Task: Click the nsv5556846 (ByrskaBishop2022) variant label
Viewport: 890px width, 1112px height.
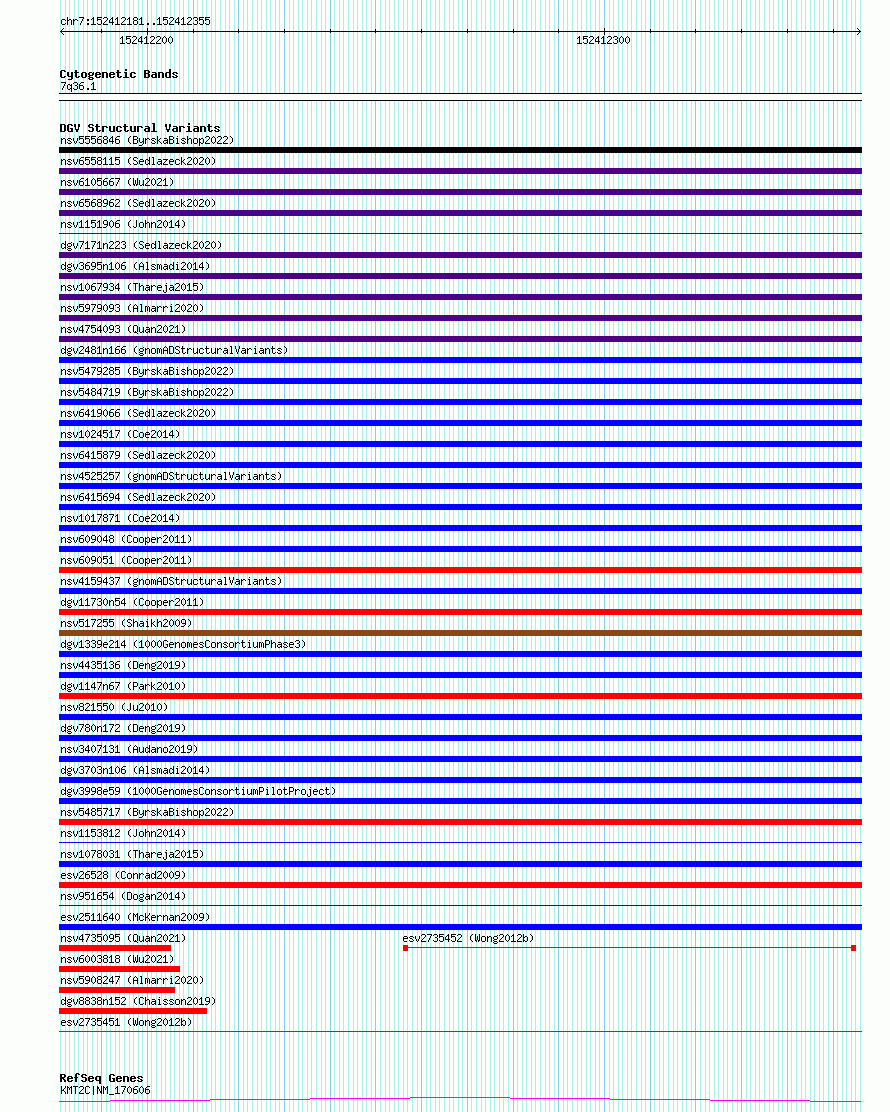Action: click(147, 140)
